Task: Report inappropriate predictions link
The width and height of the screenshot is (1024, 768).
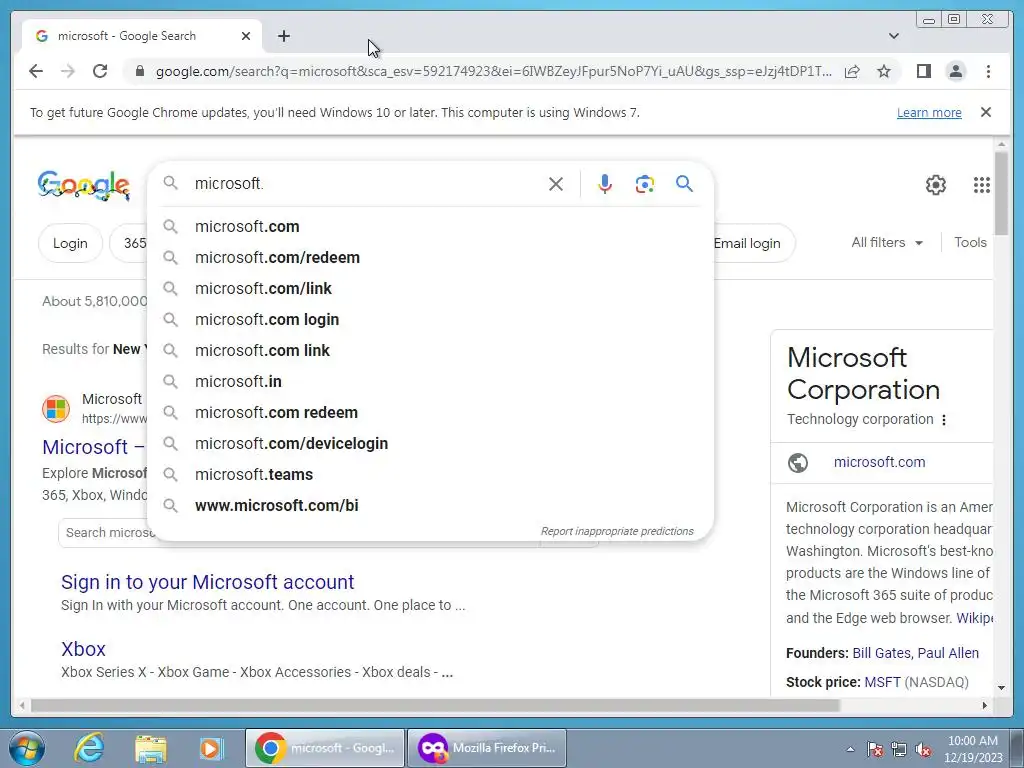Action: (x=616, y=531)
